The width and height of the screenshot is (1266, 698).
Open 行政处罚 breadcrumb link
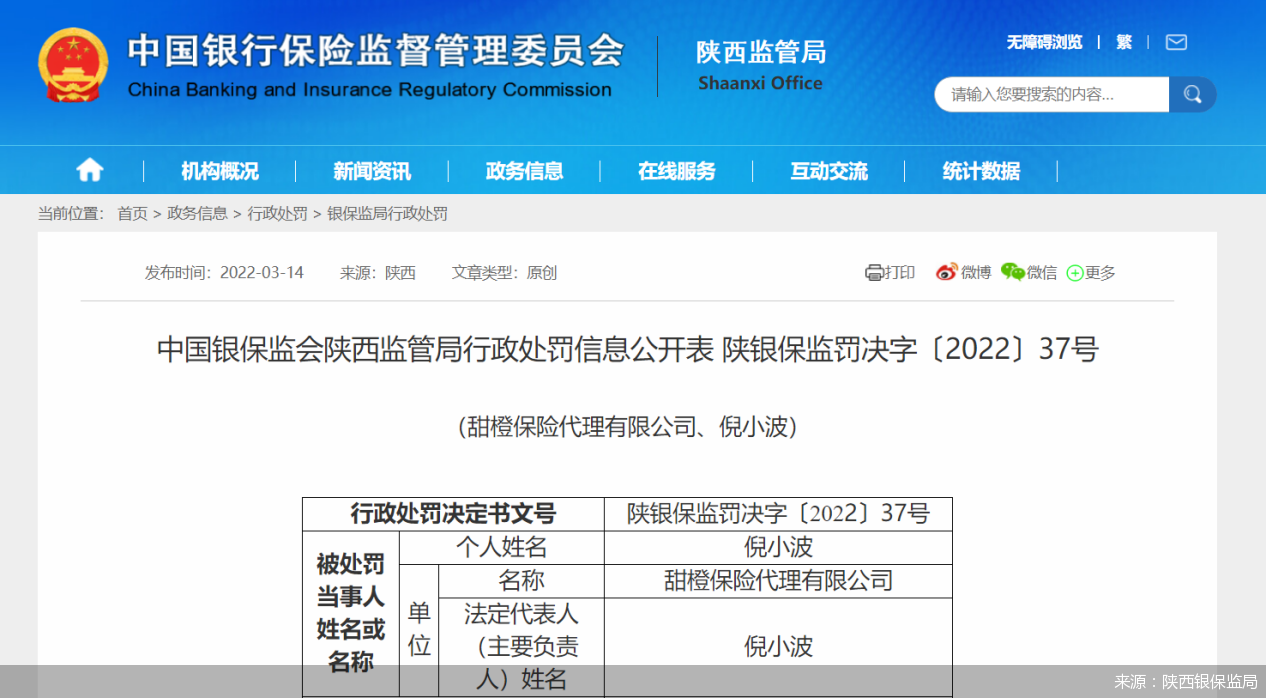tap(277, 213)
